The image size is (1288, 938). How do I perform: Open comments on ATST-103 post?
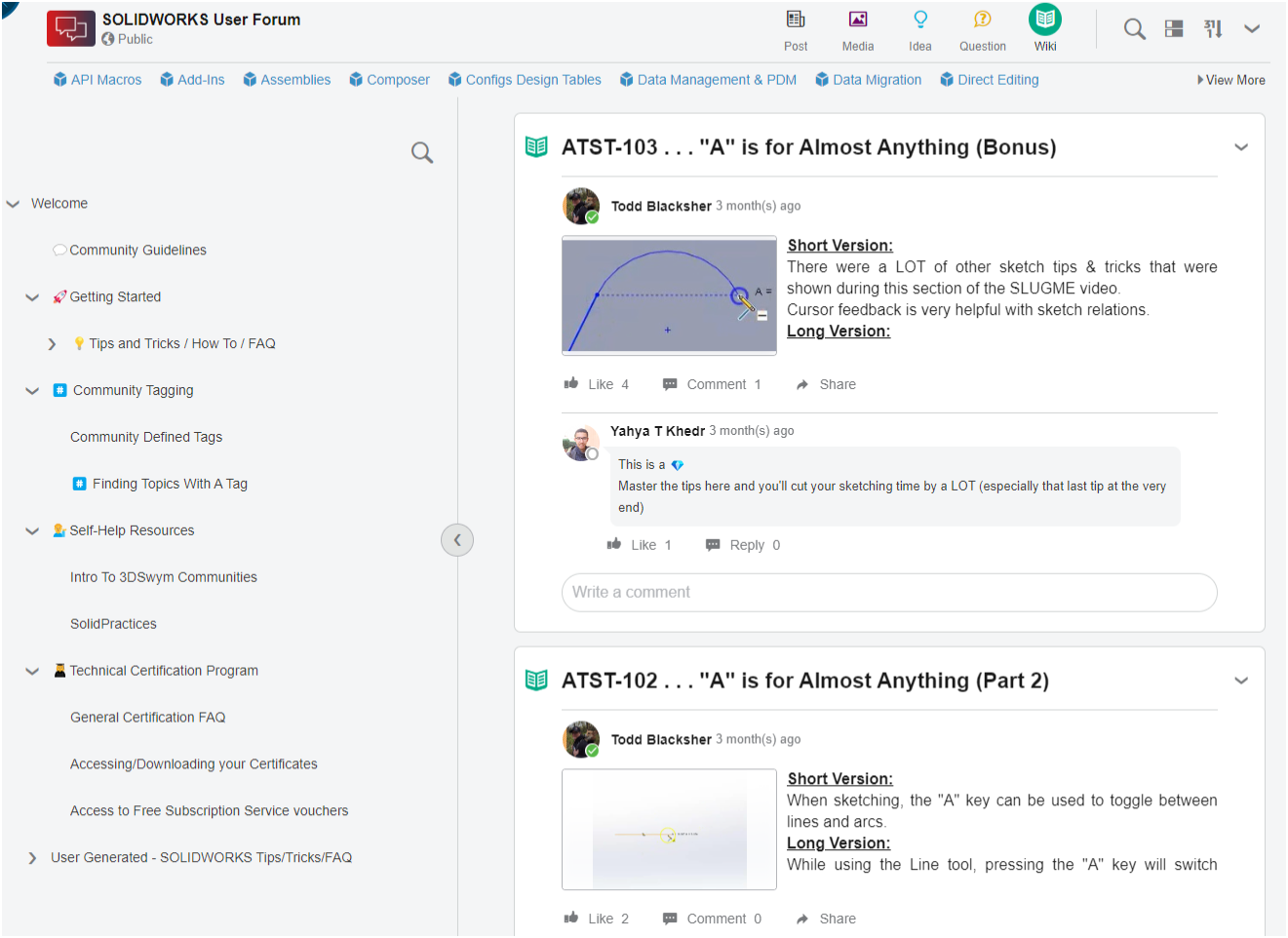(712, 385)
